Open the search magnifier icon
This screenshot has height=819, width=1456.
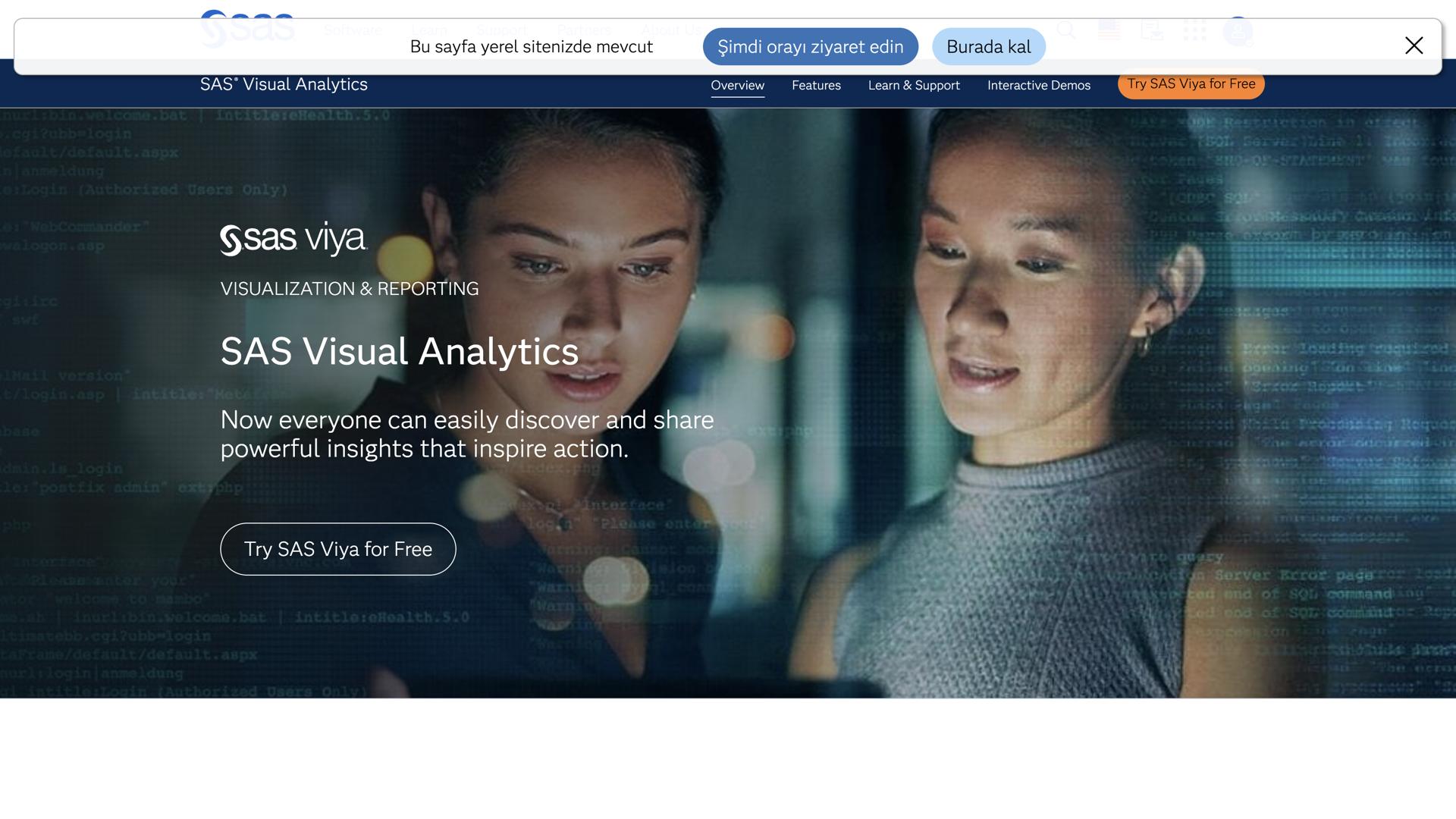[1066, 30]
